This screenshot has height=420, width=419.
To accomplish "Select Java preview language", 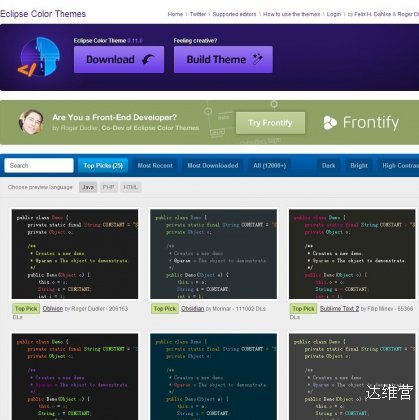I will click(x=88, y=187).
